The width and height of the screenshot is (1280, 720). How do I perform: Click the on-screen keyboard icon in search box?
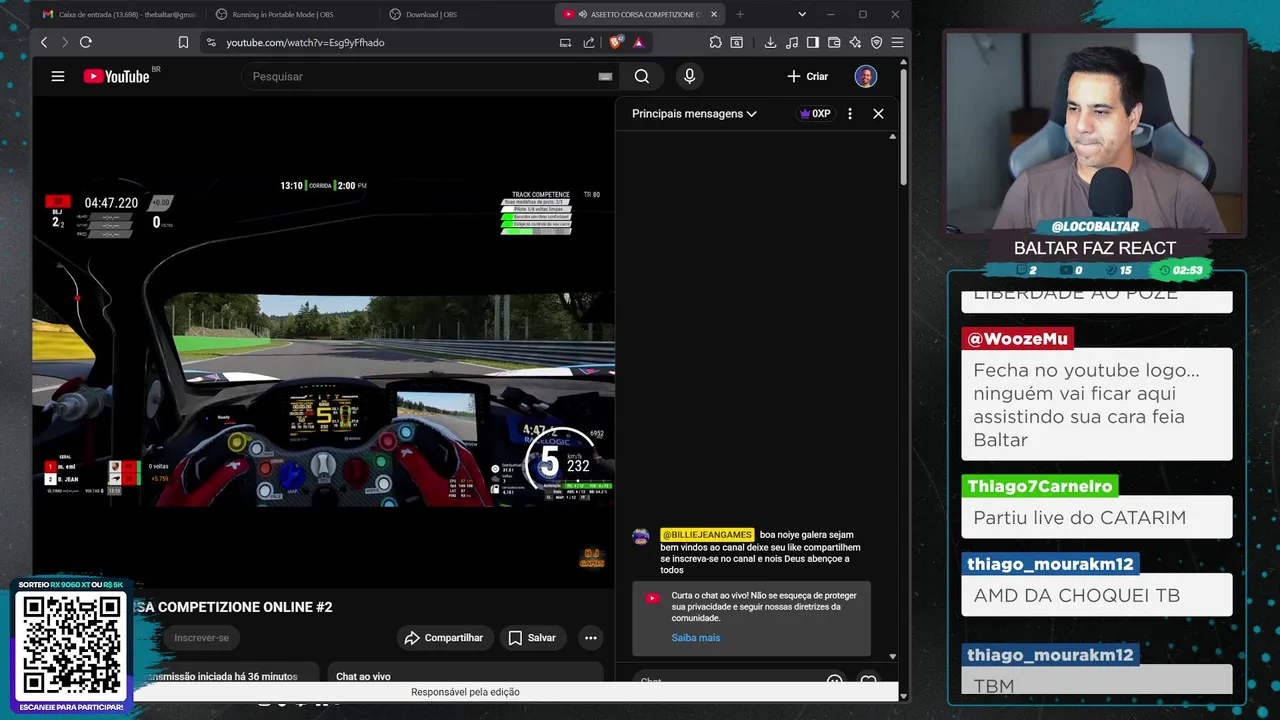coord(605,76)
